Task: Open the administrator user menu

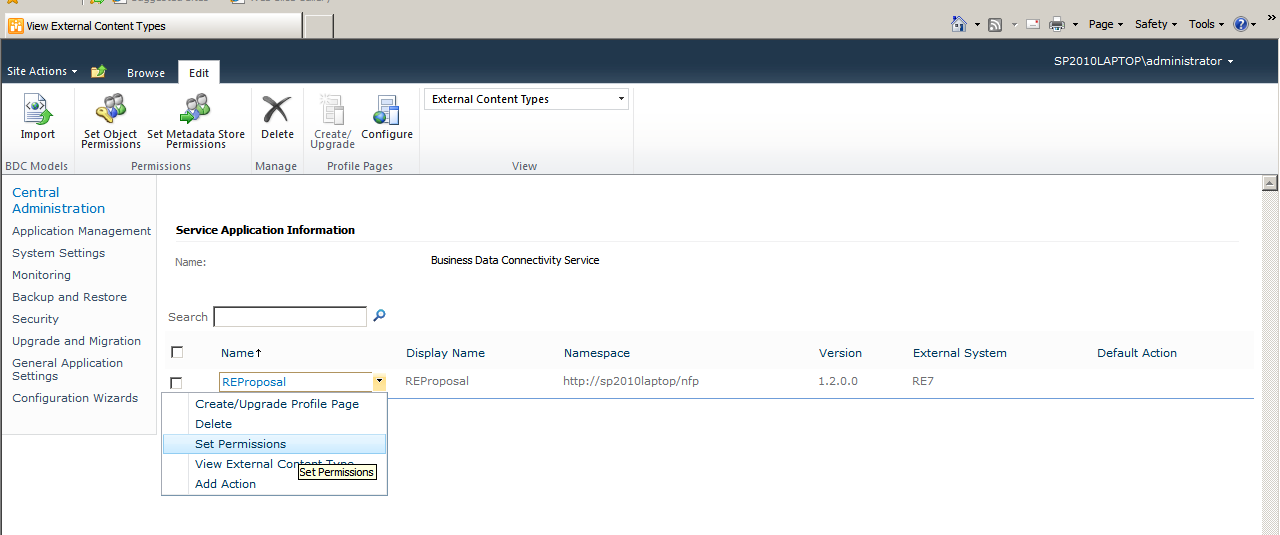Action: click(1143, 61)
